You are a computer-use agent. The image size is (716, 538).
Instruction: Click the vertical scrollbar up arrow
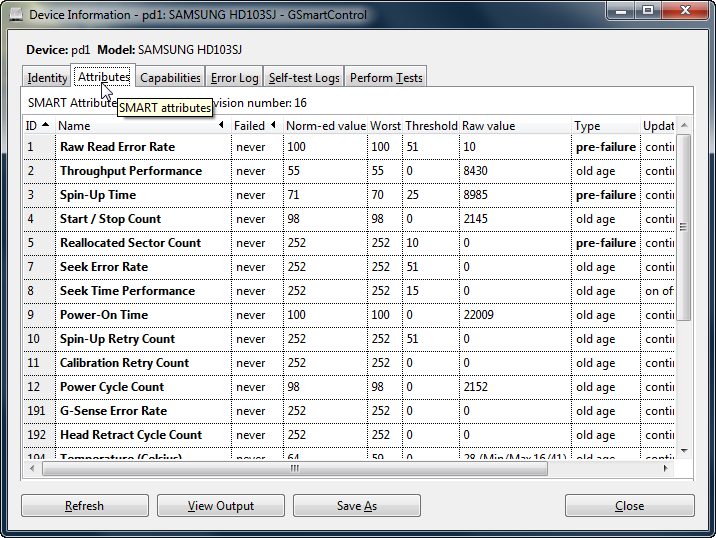[684, 125]
